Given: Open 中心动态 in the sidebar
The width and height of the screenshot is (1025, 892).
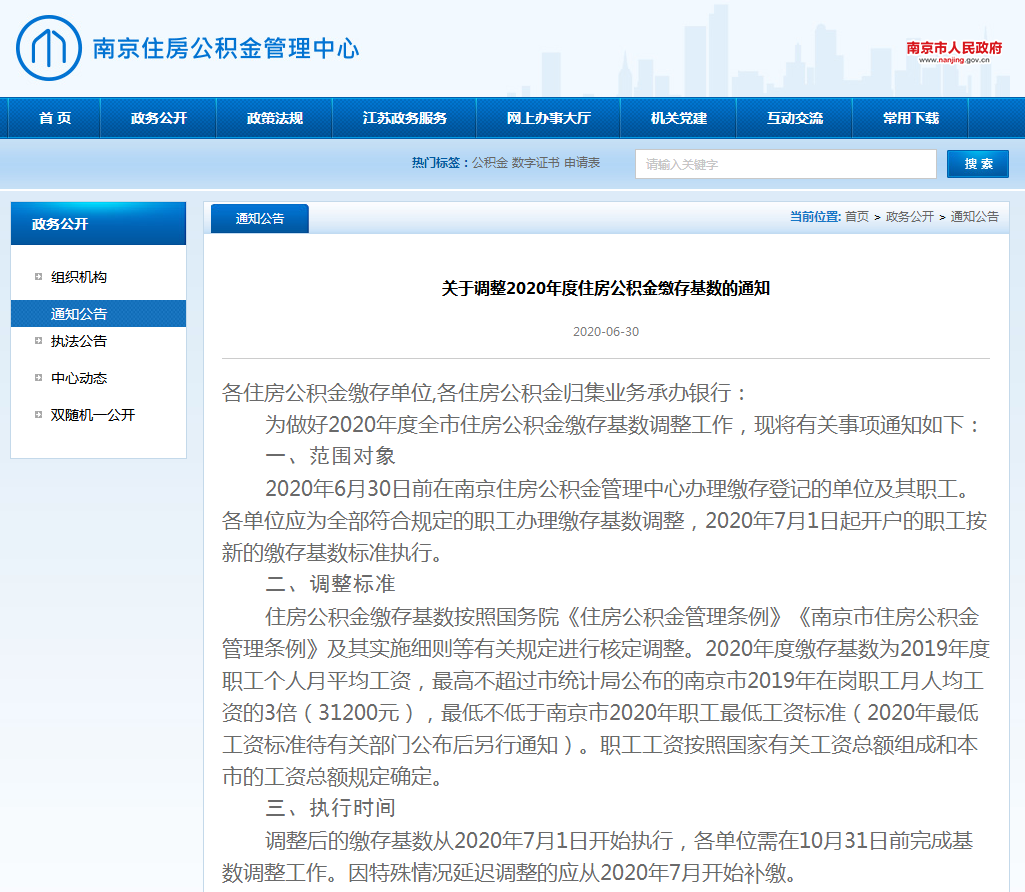Looking at the screenshot, I should [x=79, y=378].
